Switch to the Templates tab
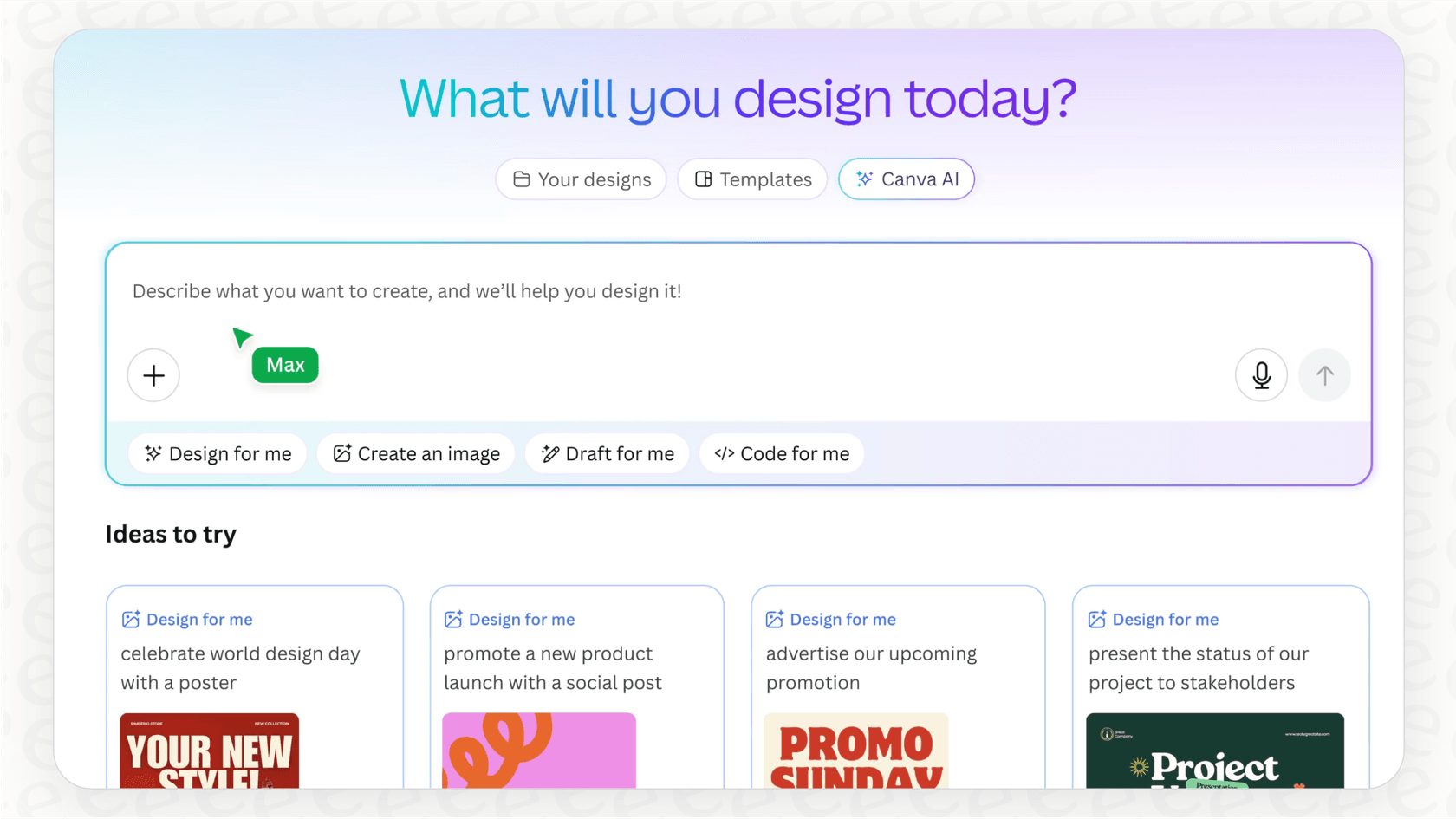Viewport: 1456px width, 819px height. (x=751, y=179)
